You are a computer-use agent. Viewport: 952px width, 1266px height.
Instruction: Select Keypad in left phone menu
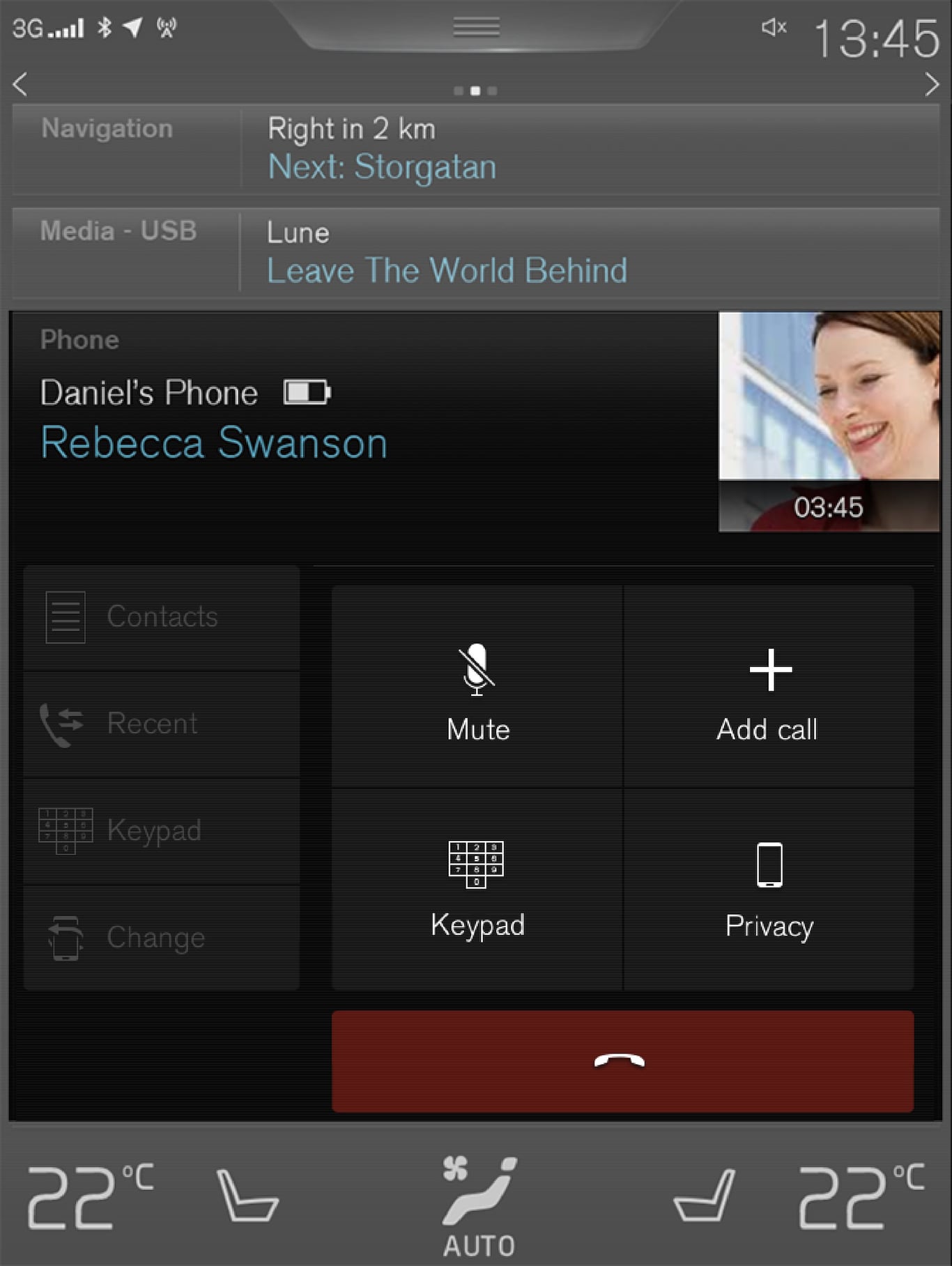coord(162,831)
